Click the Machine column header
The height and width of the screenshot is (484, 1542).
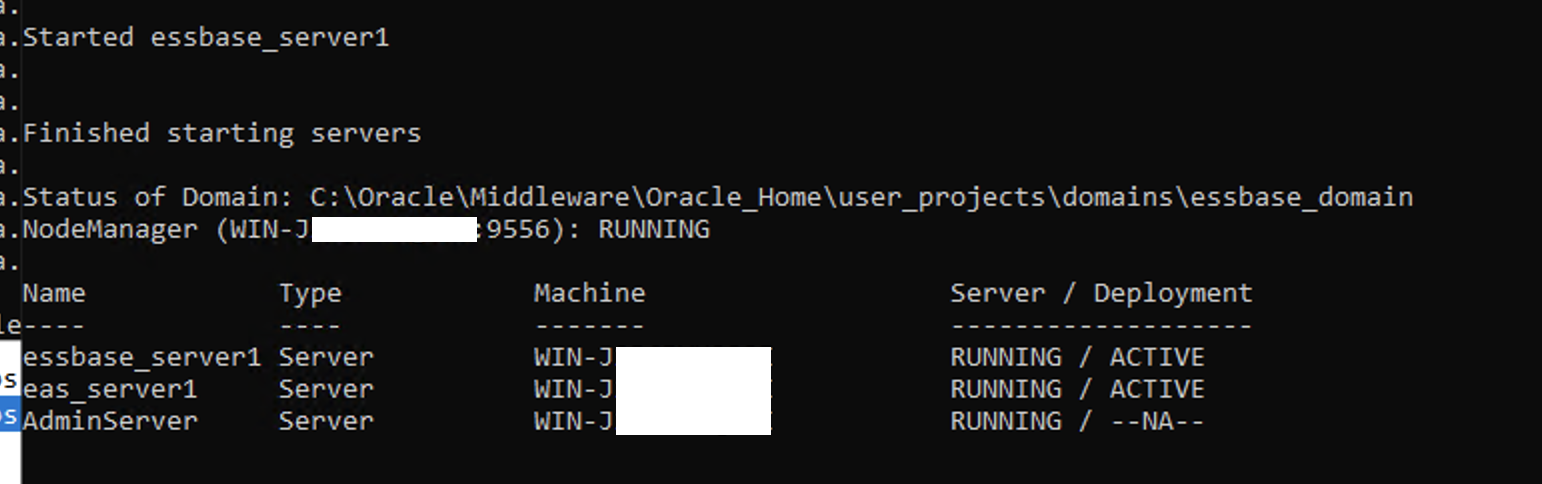coord(589,293)
